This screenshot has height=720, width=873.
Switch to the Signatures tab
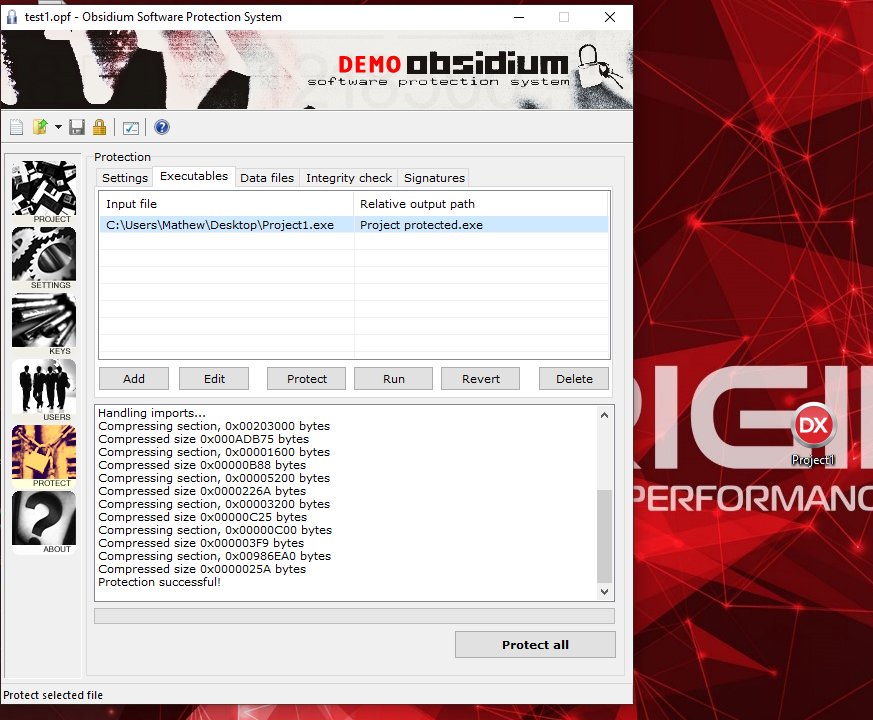coord(434,178)
